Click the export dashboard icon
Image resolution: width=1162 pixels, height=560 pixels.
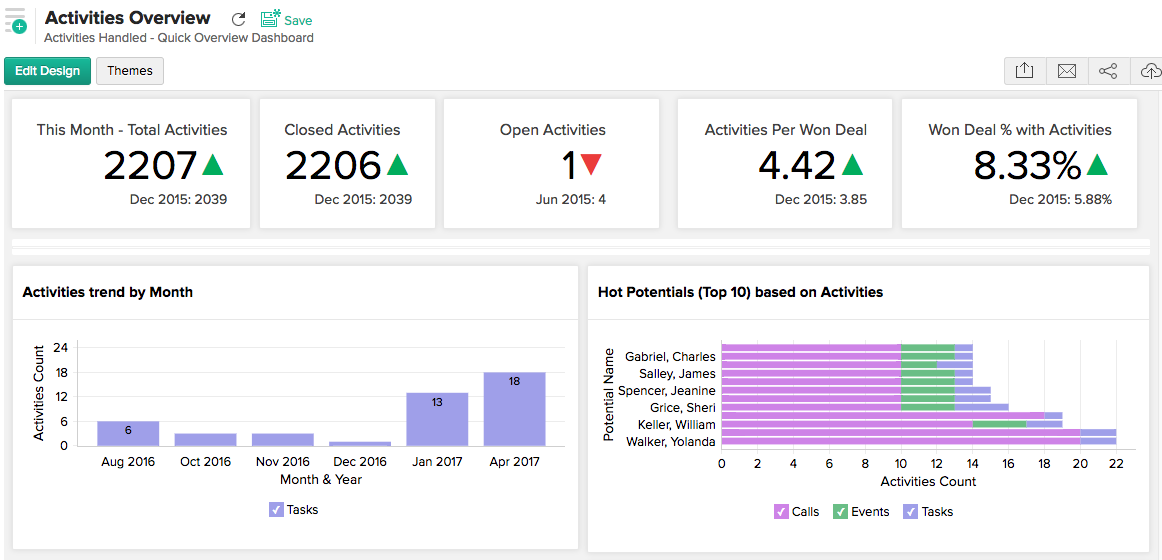click(x=1024, y=71)
